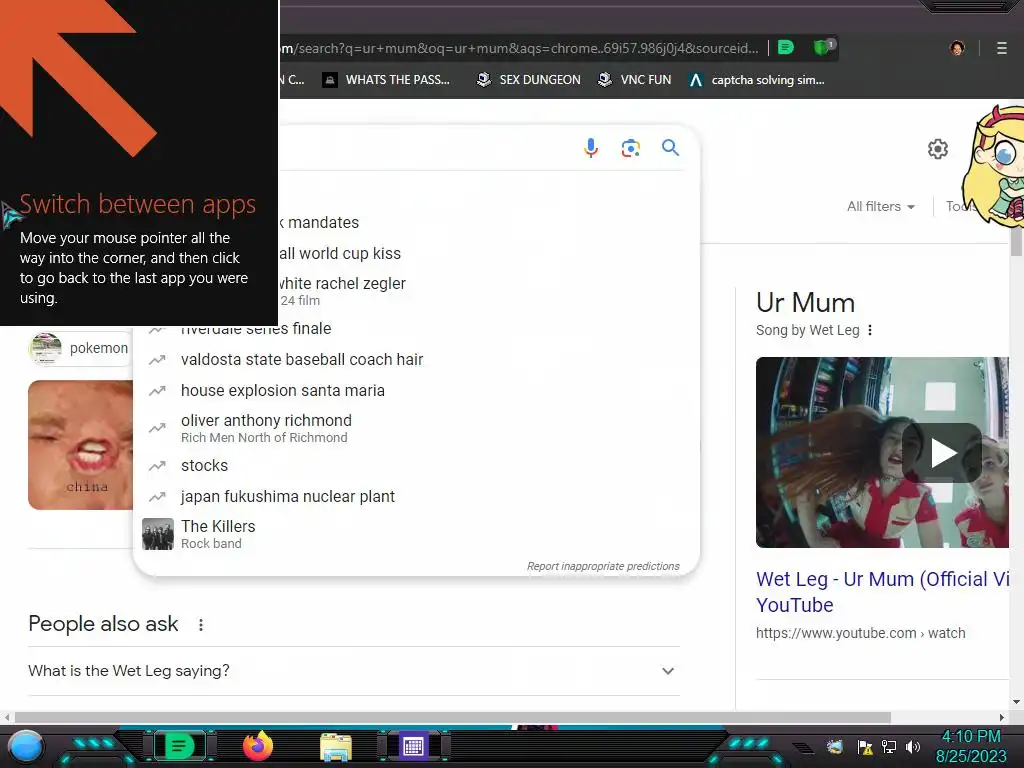Open File Explorer from the taskbar
Image resolution: width=1024 pixels, height=768 pixels.
(x=336, y=746)
